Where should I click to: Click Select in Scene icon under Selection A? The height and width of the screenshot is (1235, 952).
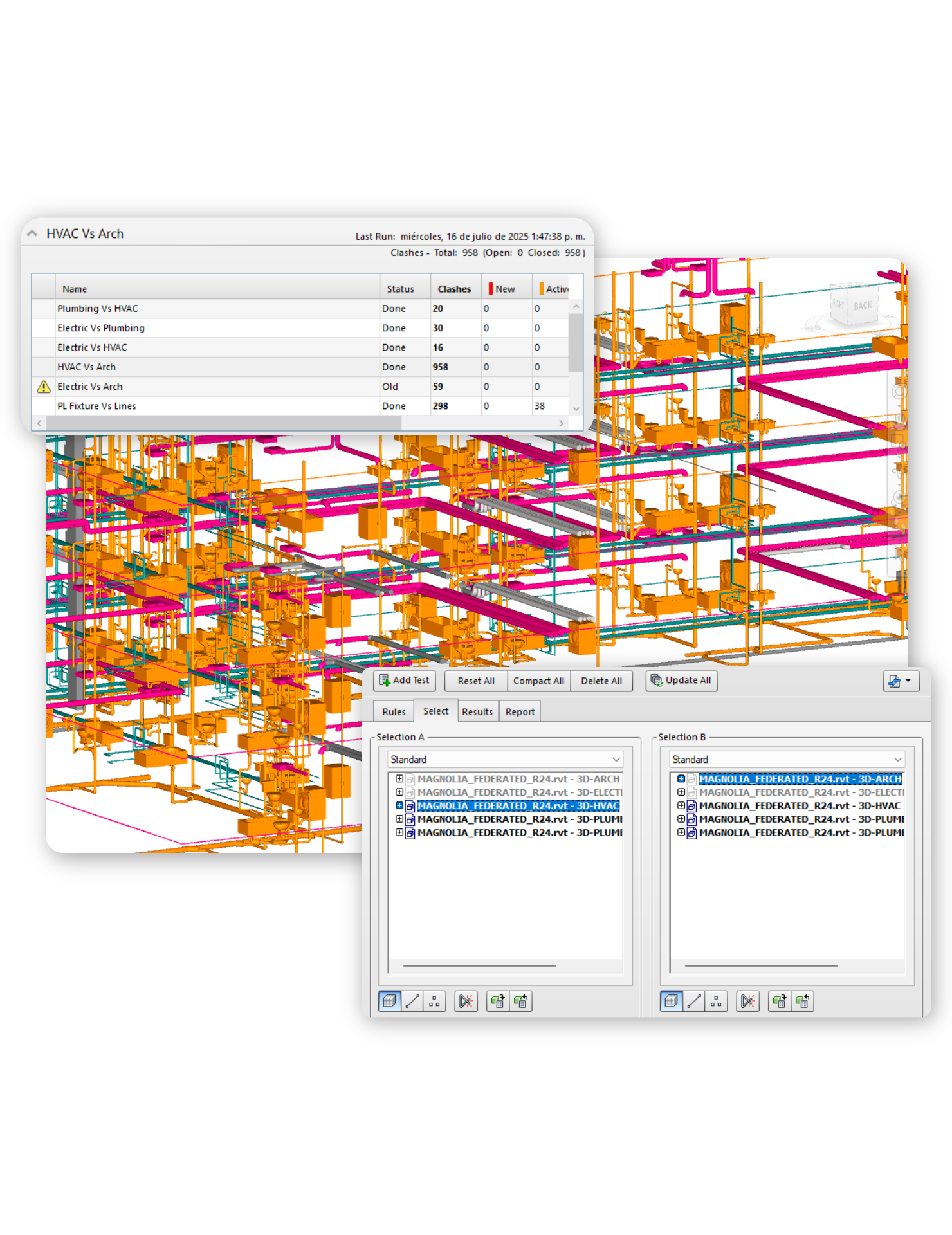[520, 1001]
